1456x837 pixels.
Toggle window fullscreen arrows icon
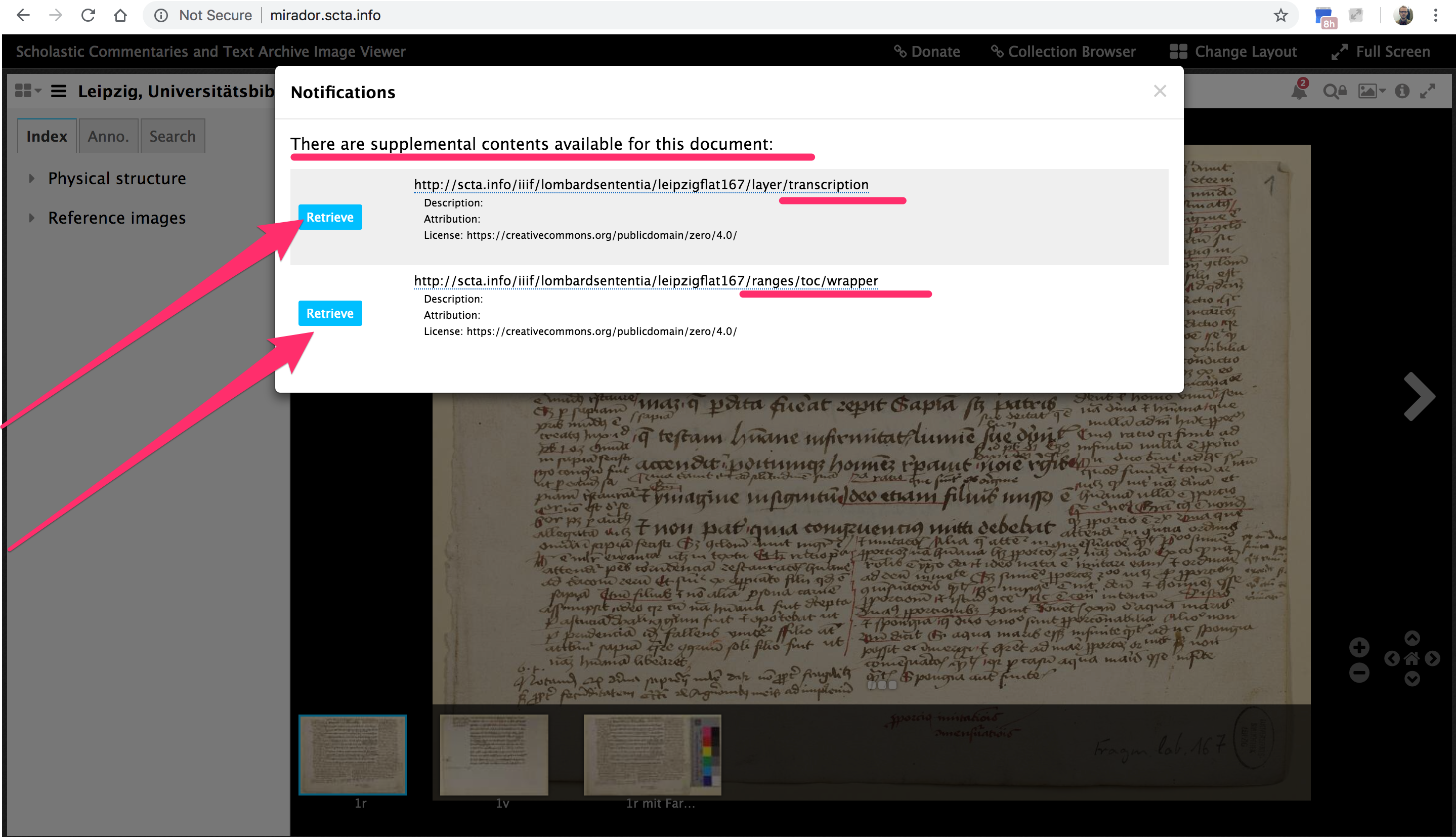pos(1428,91)
